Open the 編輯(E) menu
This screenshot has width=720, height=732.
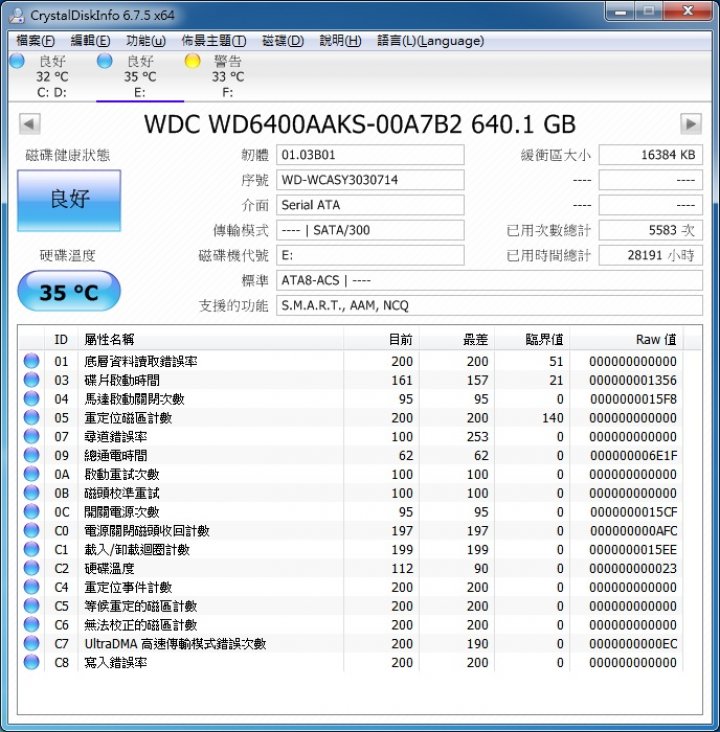click(90, 41)
